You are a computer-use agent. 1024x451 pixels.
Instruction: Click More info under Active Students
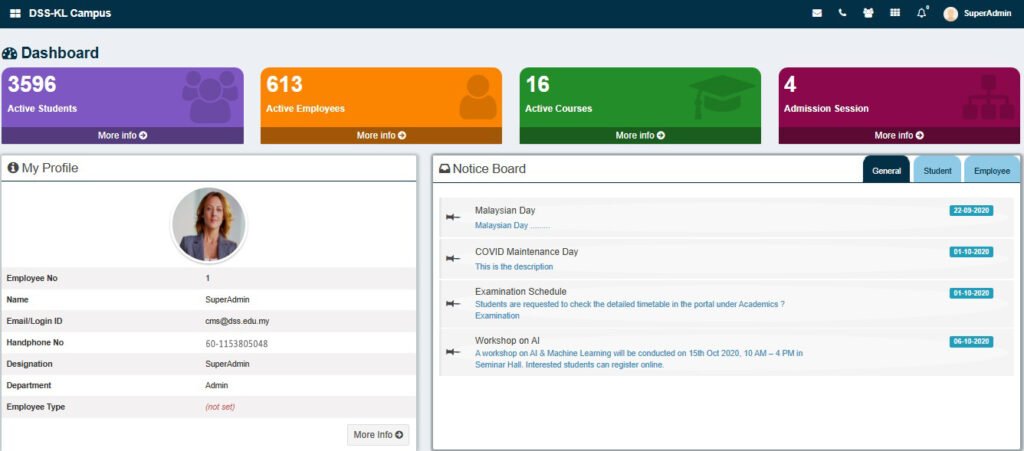[122, 135]
